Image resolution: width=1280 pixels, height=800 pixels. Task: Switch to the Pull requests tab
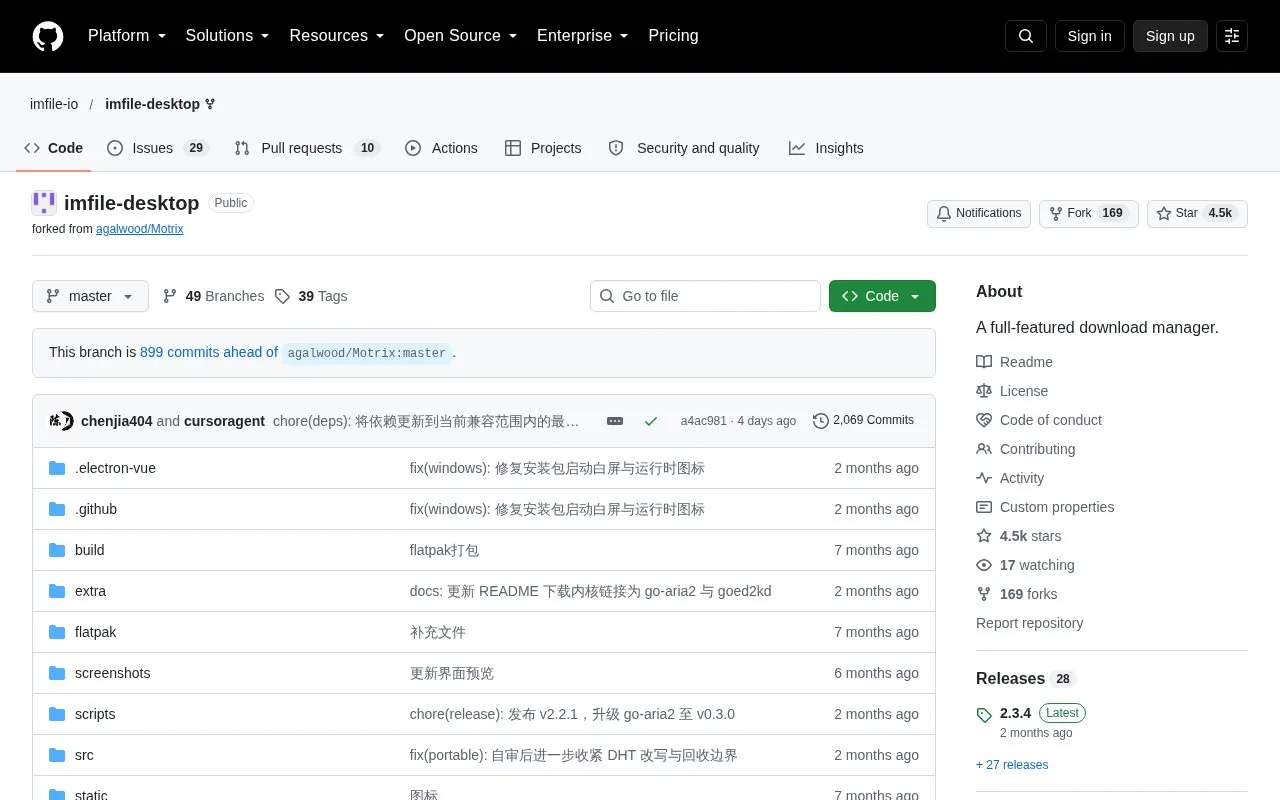coord(307,148)
